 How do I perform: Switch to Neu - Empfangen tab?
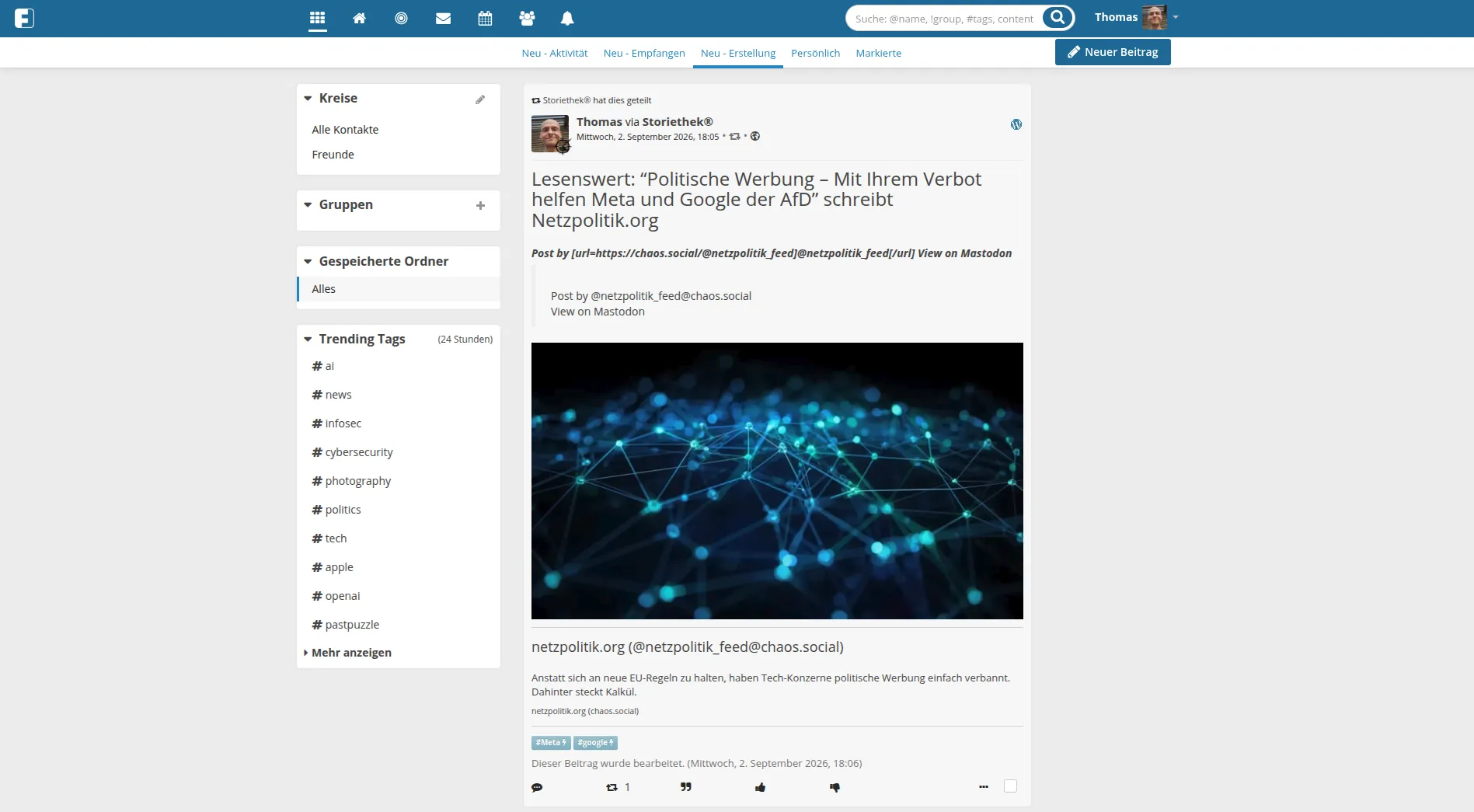pyautogui.click(x=644, y=53)
